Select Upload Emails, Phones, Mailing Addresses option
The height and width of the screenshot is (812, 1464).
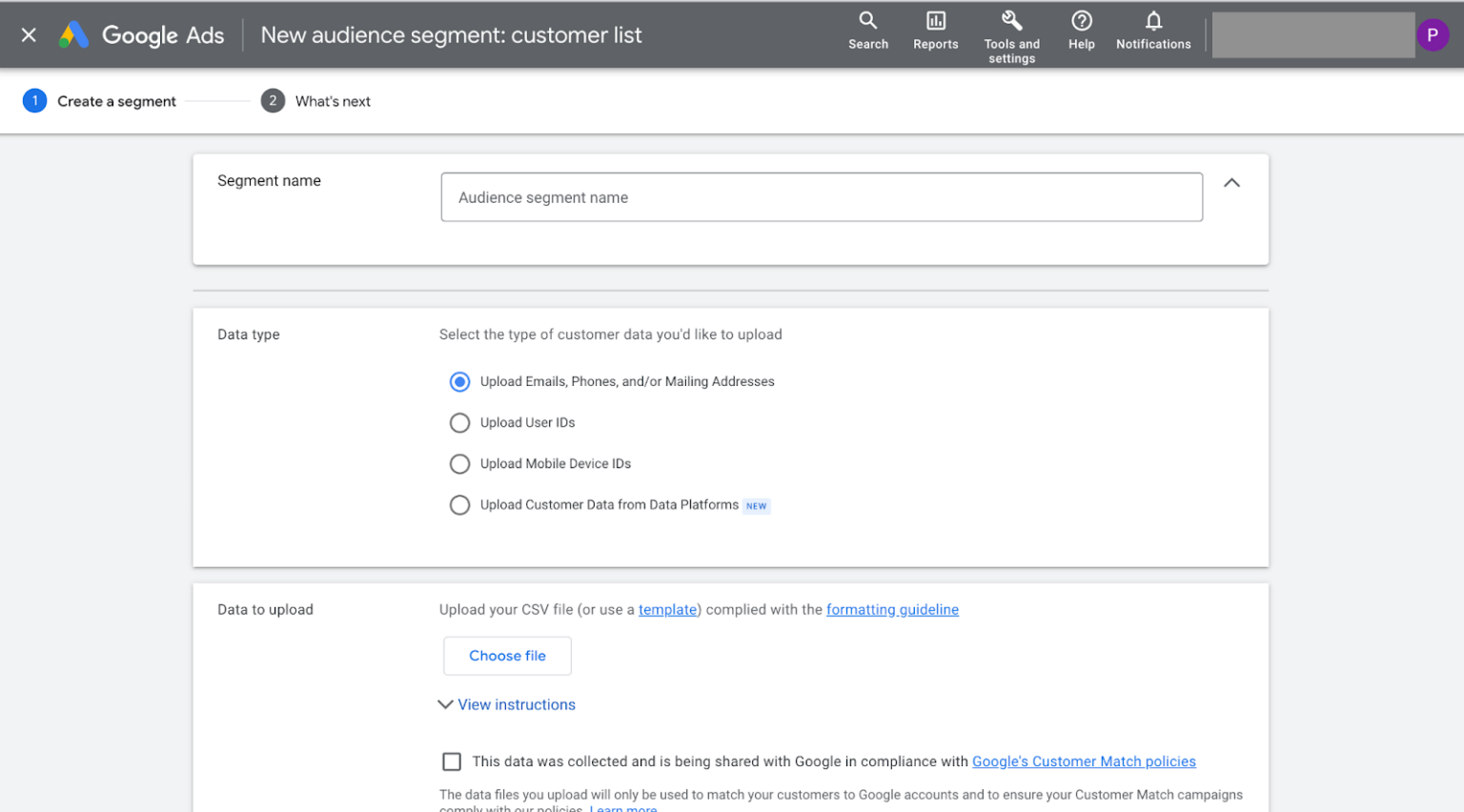tap(459, 382)
